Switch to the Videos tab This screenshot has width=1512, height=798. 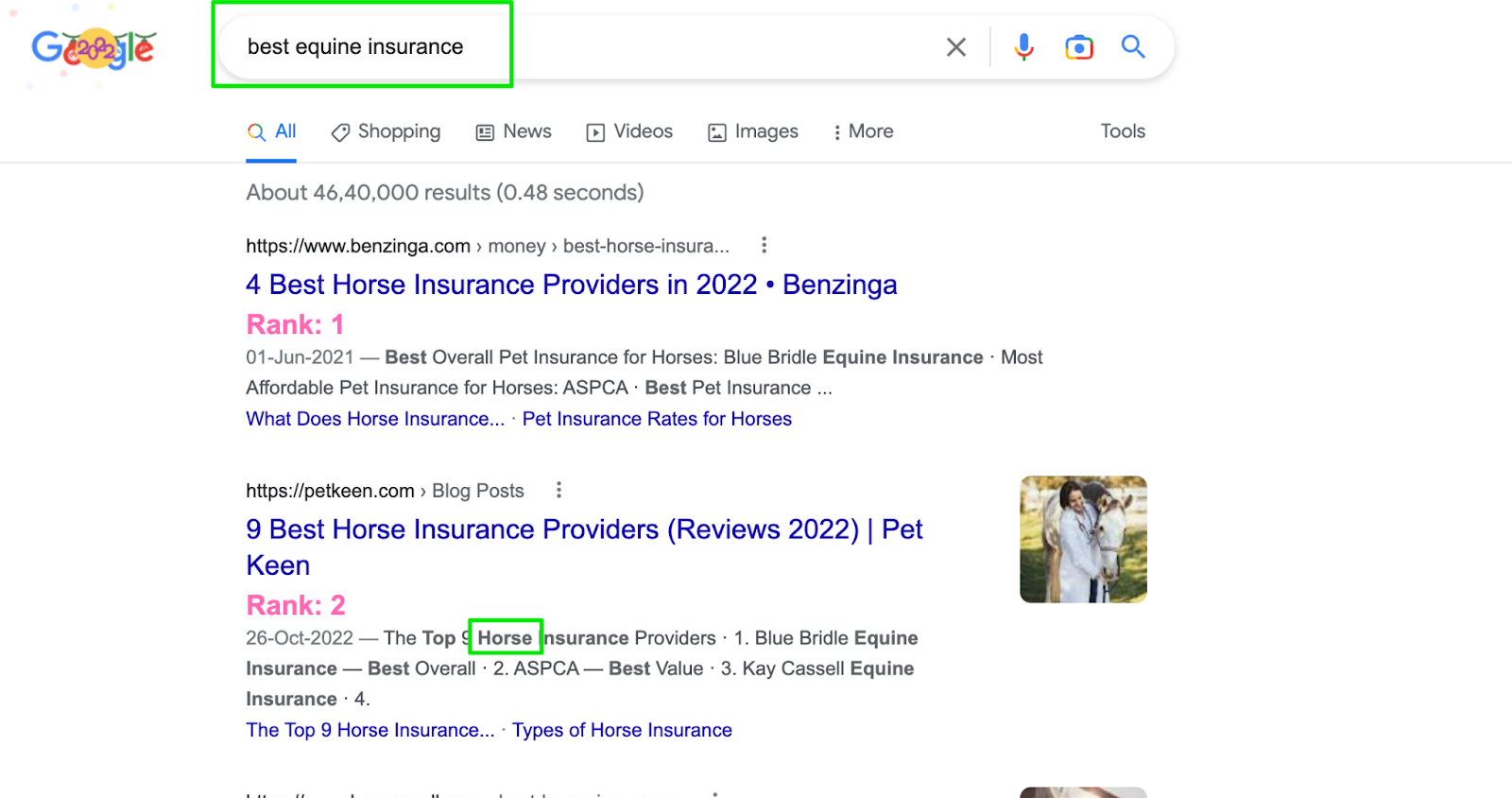click(629, 131)
